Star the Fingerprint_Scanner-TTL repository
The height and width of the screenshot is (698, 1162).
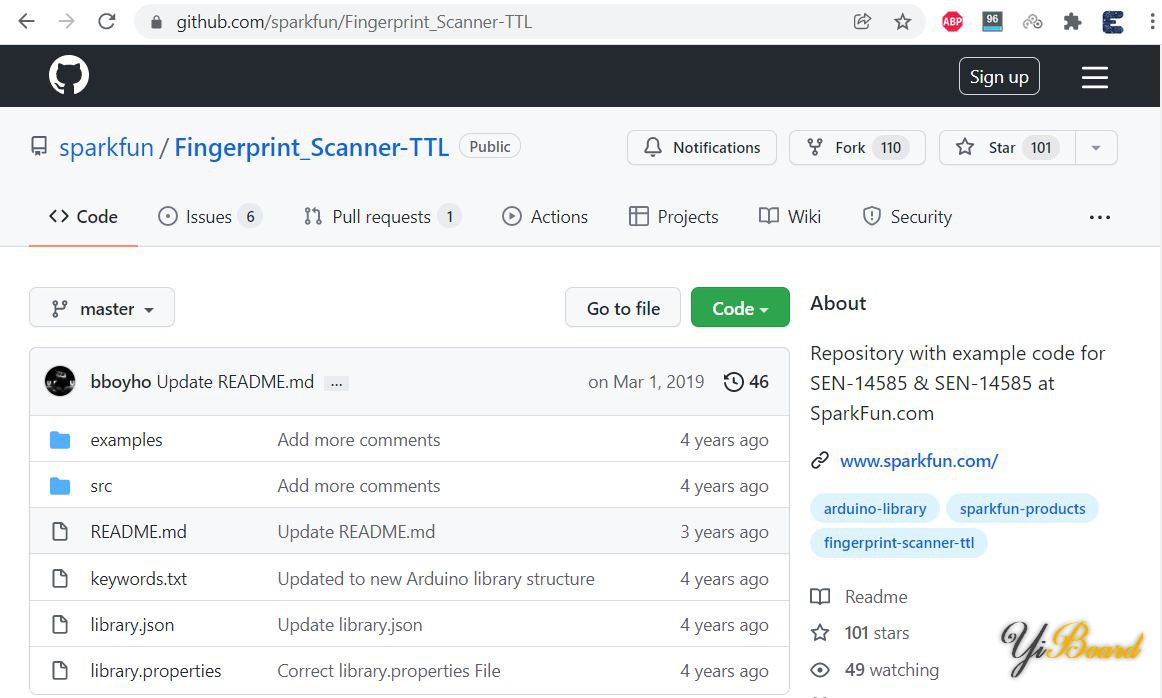(1007, 147)
